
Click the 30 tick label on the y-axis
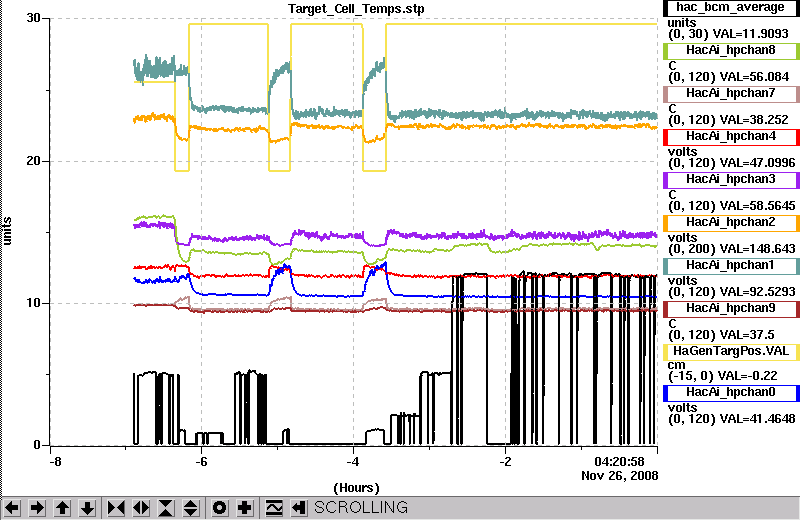pos(33,18)
